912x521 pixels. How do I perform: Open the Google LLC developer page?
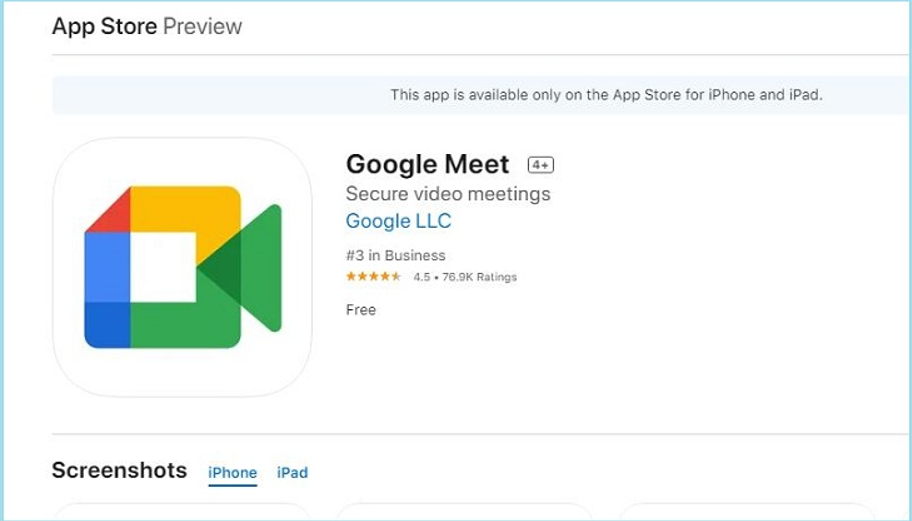(398, 221)
